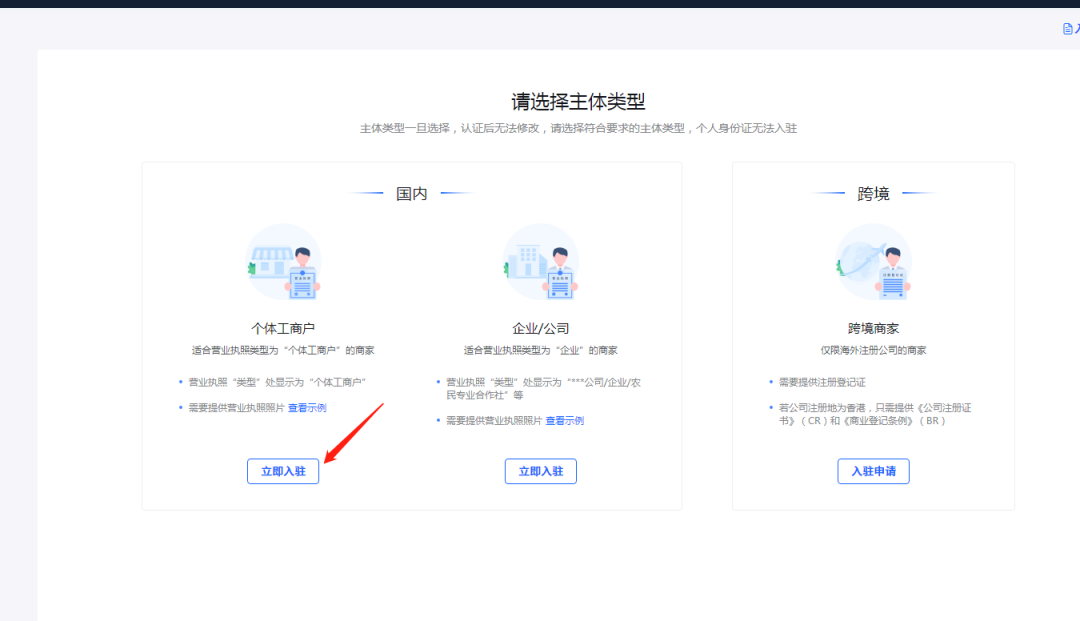Click the 个体工商户 type title
Viewport: 1080px width, 621px height.
283,328
